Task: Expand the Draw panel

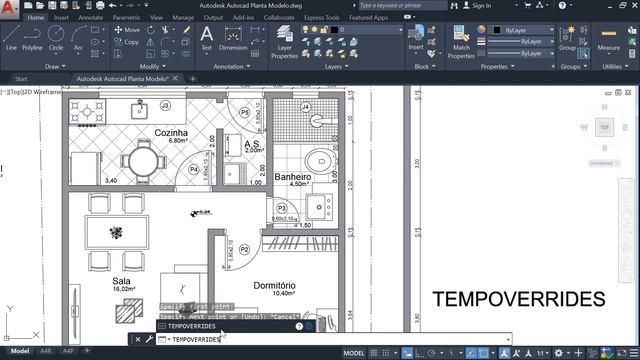Action: coord(55,67)
